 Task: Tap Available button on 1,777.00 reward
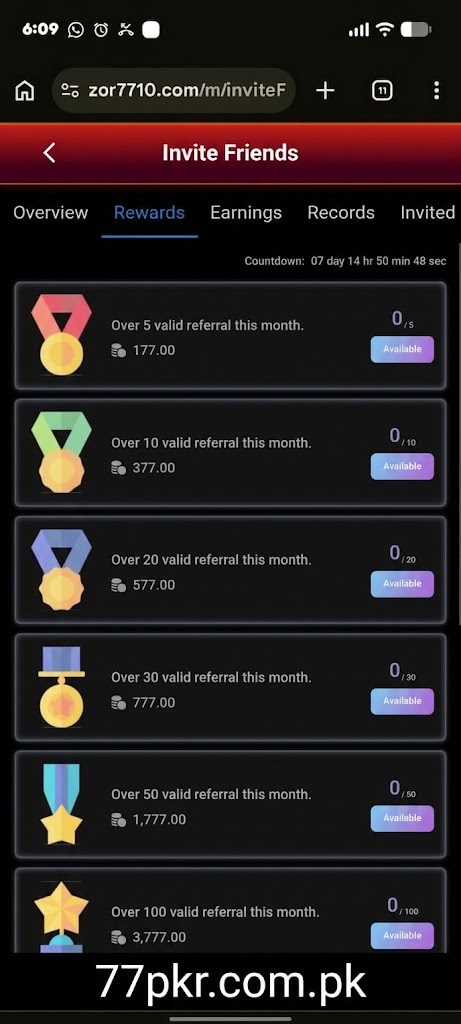click(x=402, y=818)
